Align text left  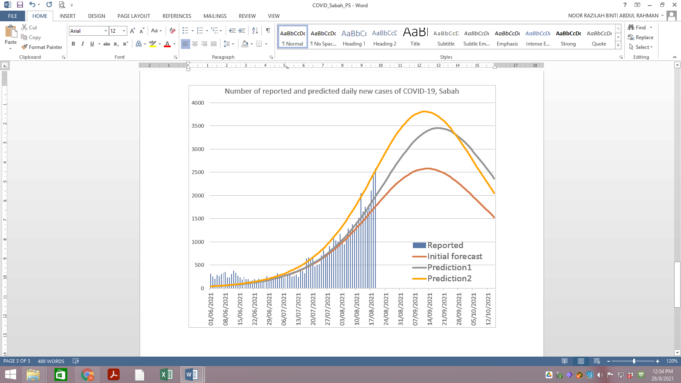click(185, 44)
